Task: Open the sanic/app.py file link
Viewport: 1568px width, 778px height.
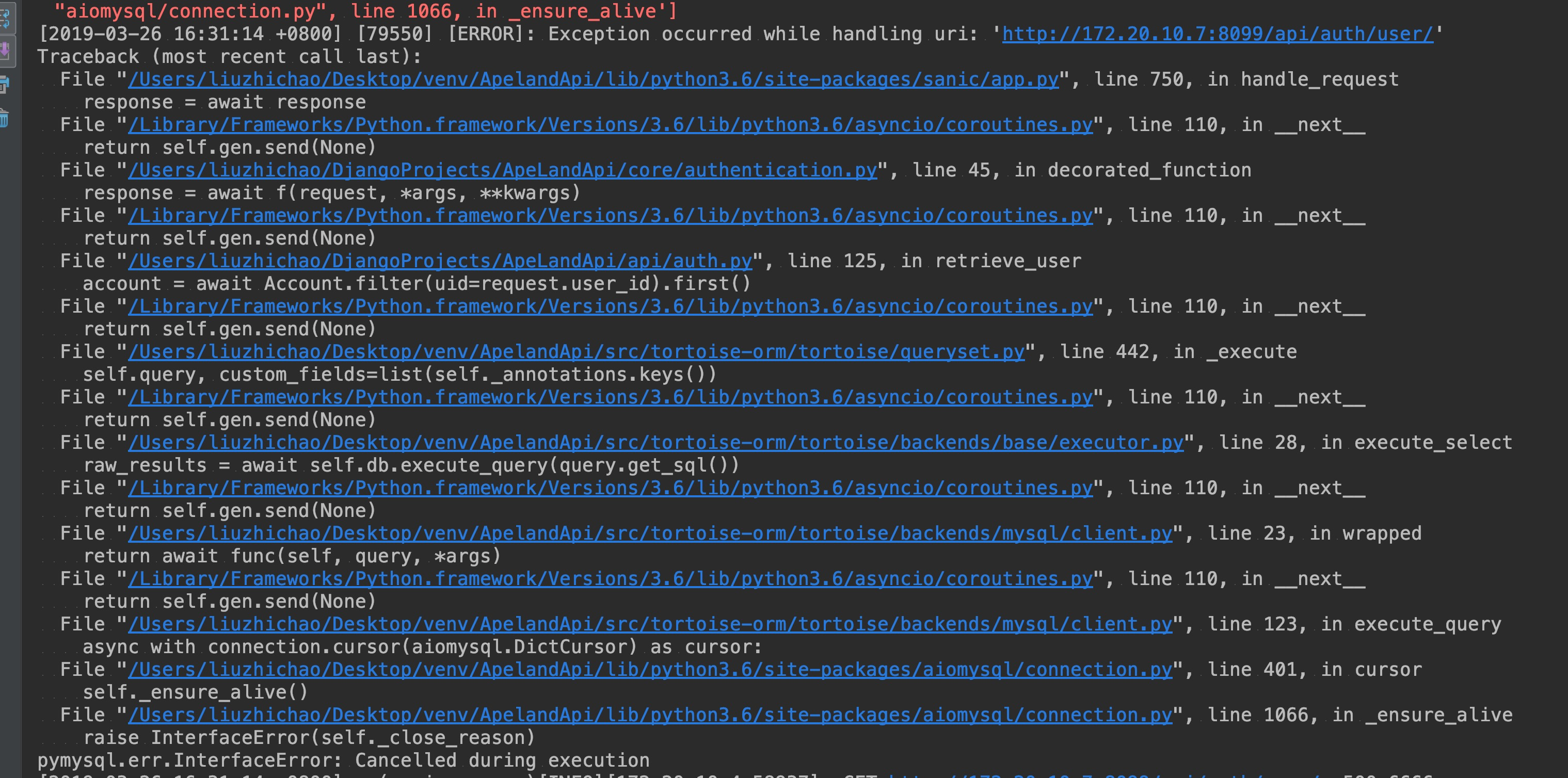Action: (x=594, y=79)
